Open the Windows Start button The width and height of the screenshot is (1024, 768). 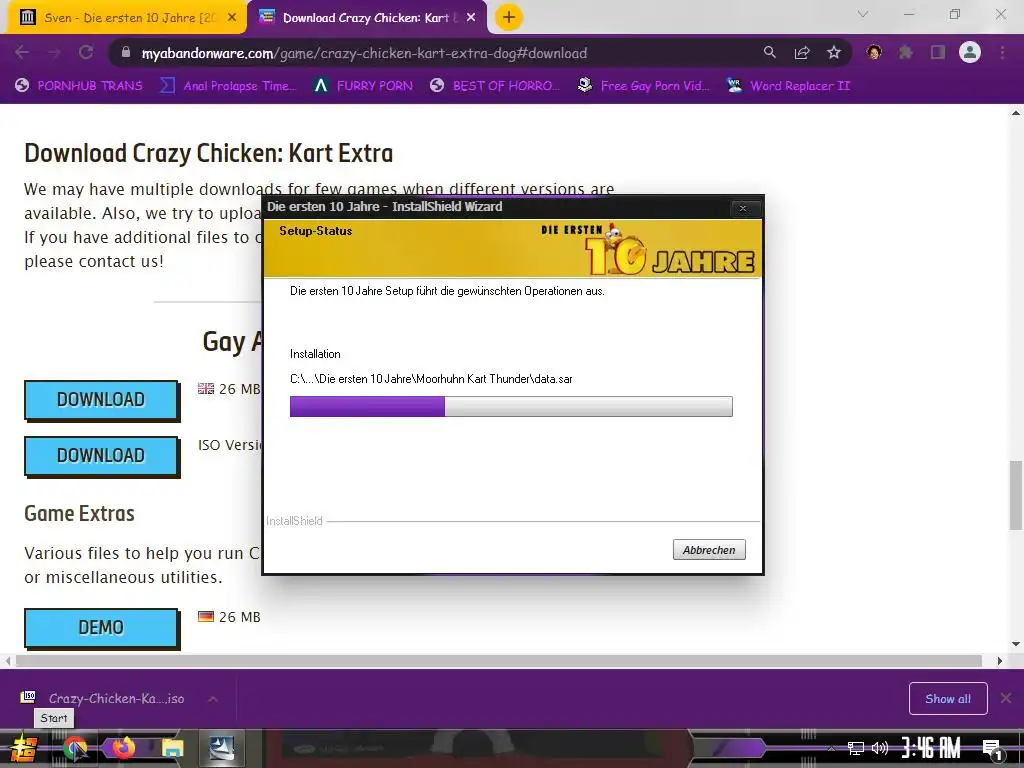[24, 748]
